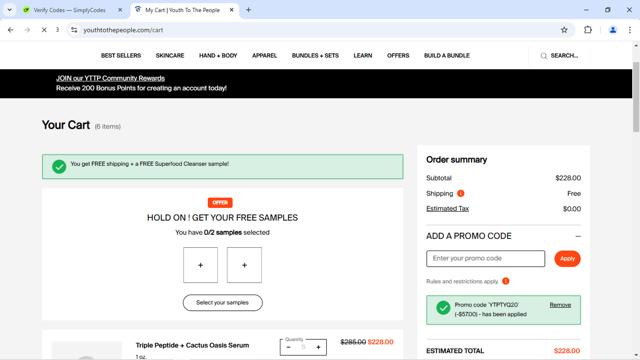The height and width of the screenshot is (360, 640).
Task: Open SKINCARE menu
Action: (x=170, y=56)
